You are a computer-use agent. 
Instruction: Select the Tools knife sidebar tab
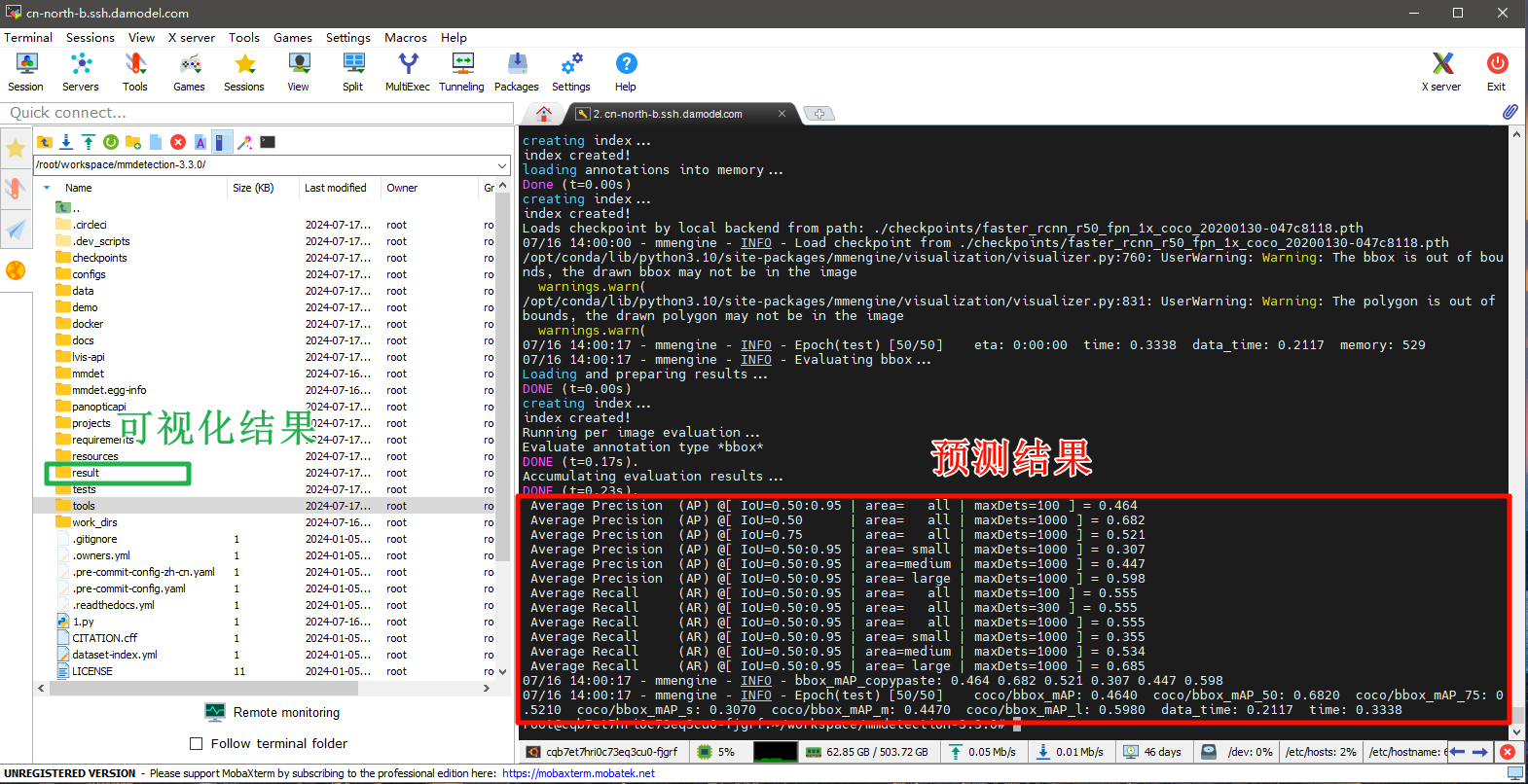click(16, 188)
